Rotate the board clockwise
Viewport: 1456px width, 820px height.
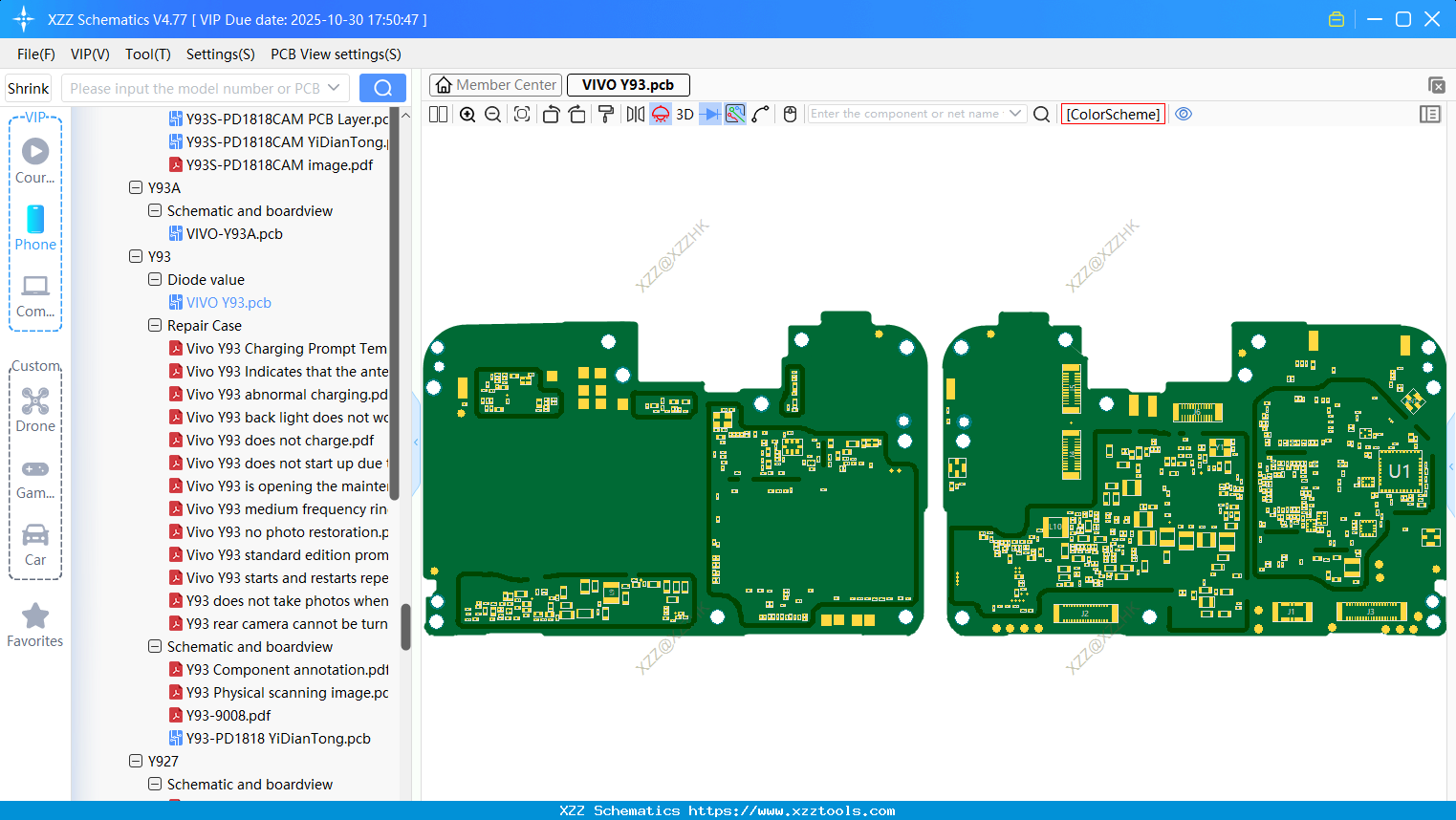(x=577, y=114)
